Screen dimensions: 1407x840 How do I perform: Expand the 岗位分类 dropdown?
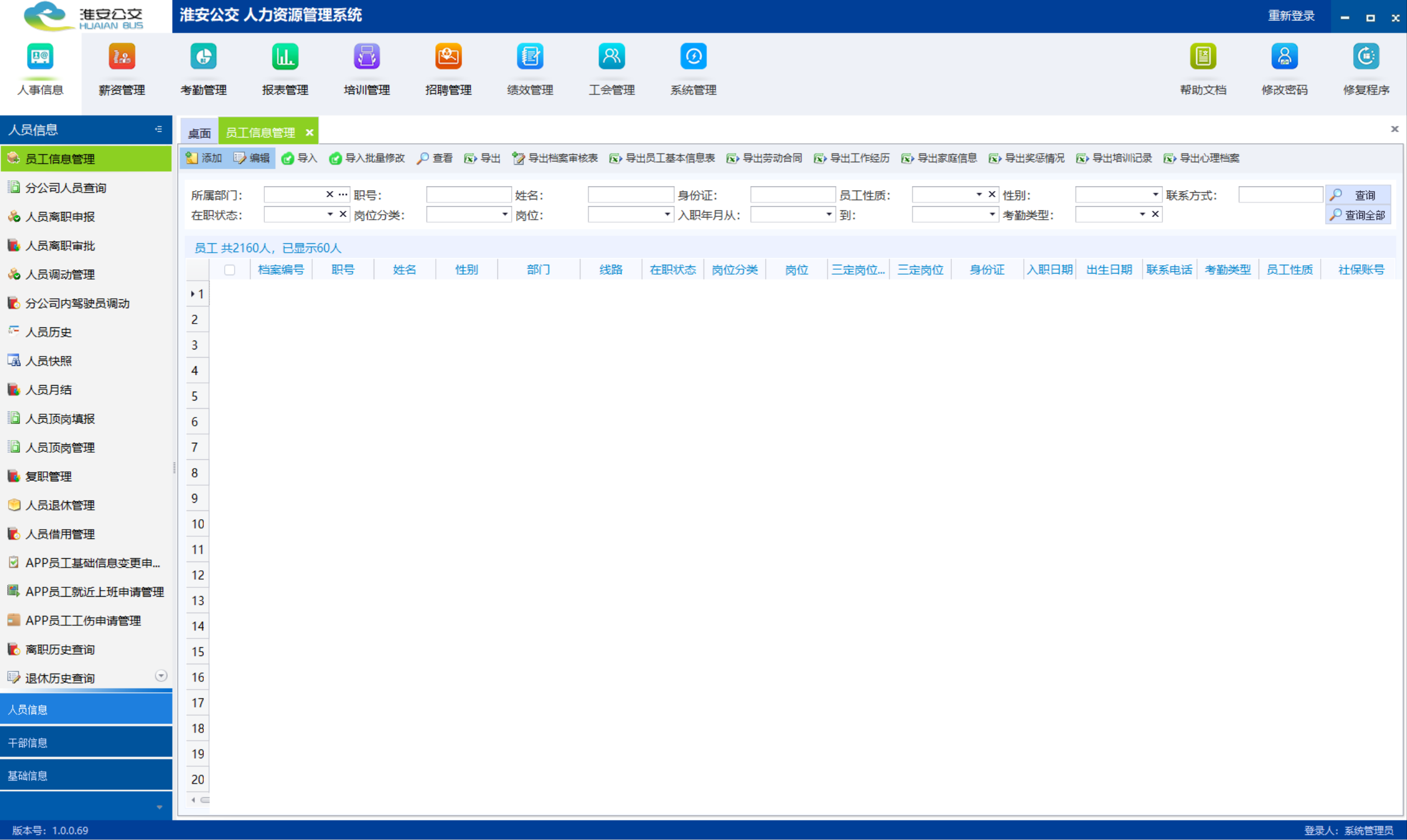pos(505,214)
